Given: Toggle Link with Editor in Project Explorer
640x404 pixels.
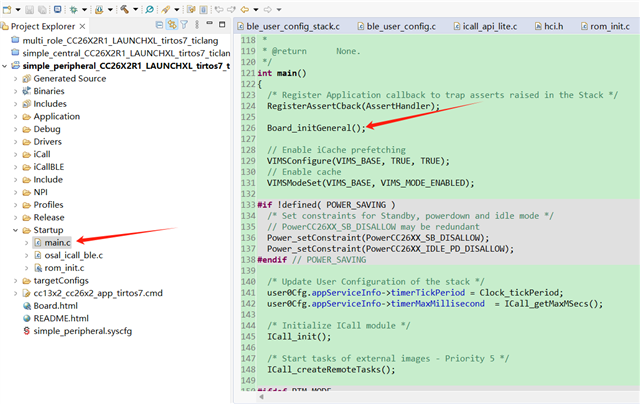Looking at the screenshot, I should click(172, 25).
